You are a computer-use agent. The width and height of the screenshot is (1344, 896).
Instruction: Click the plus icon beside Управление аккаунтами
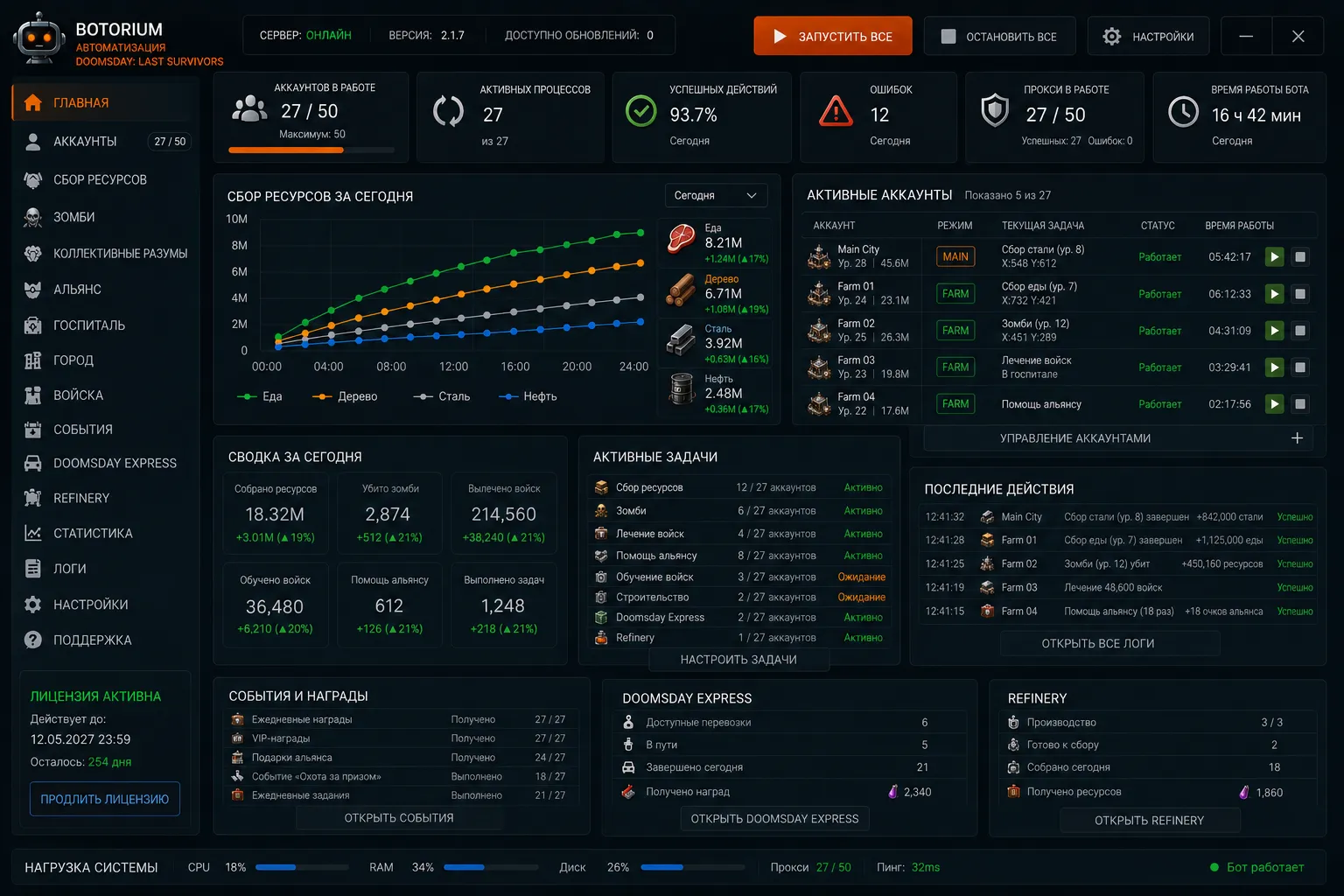click(x=1297, y=437)
